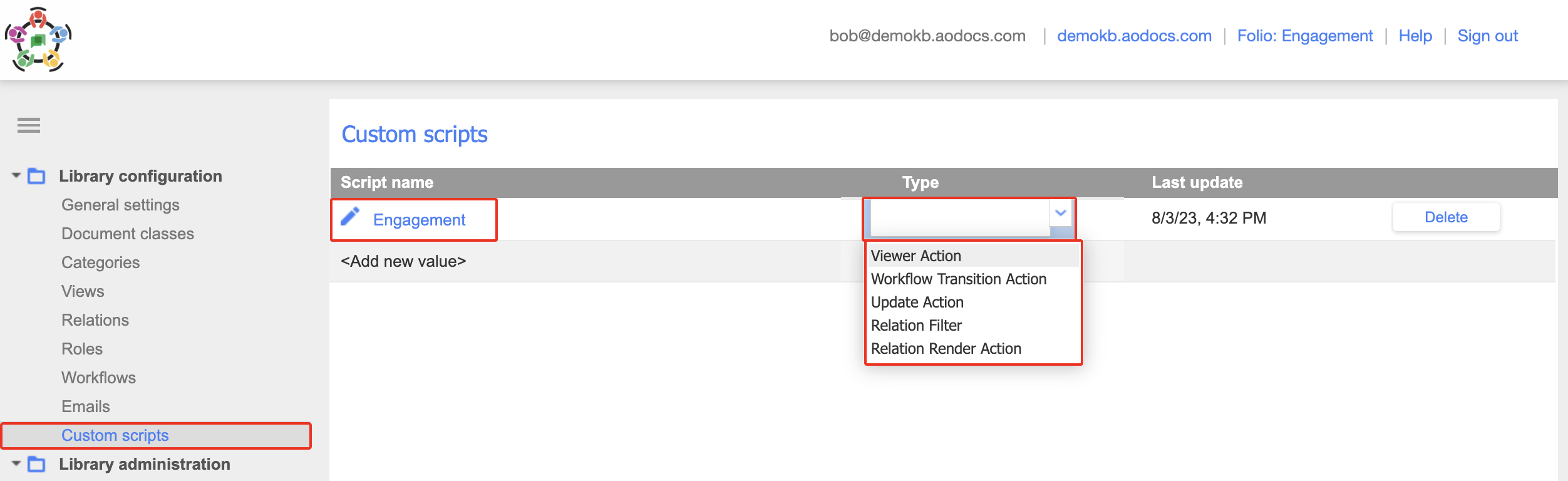The height and width of the screenshot is (481, 1568).
Task: Pick Relation Filter from the type list
Action: pyautogui.click(x=917, y=325)
